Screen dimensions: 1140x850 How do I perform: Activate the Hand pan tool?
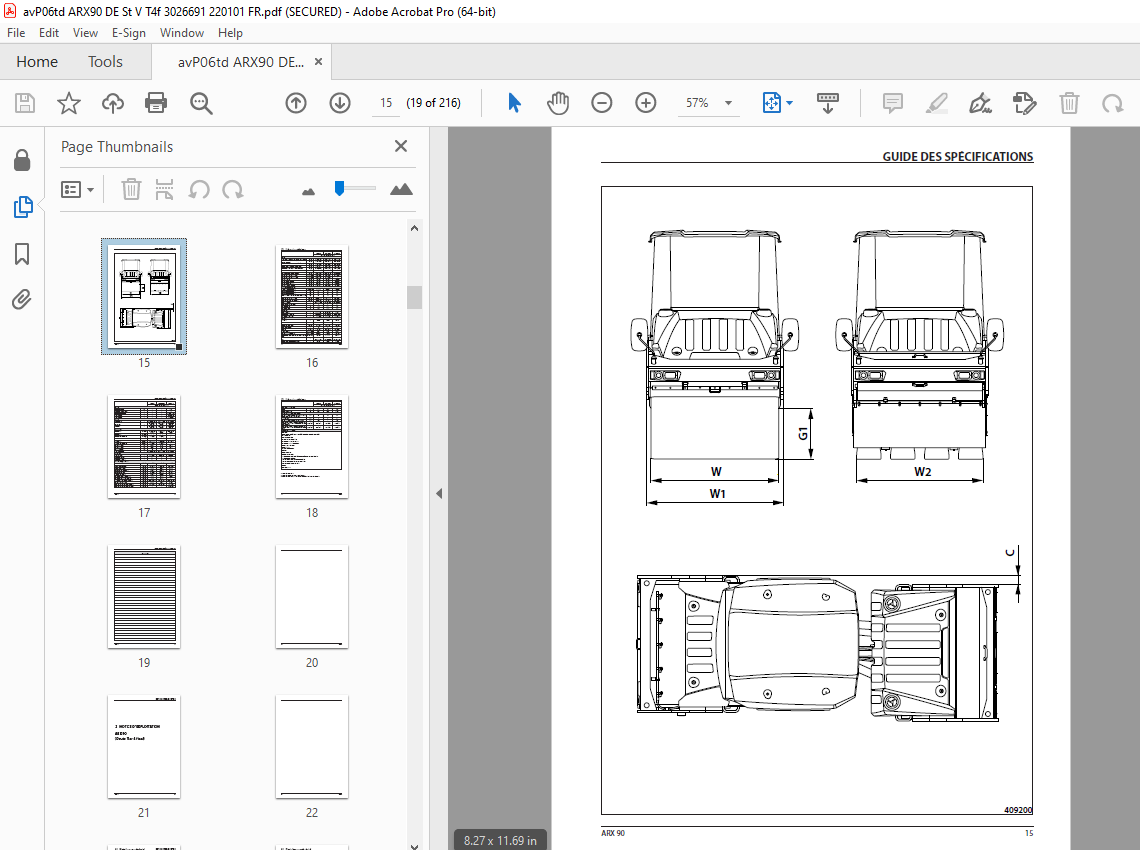tap(558, 103)
